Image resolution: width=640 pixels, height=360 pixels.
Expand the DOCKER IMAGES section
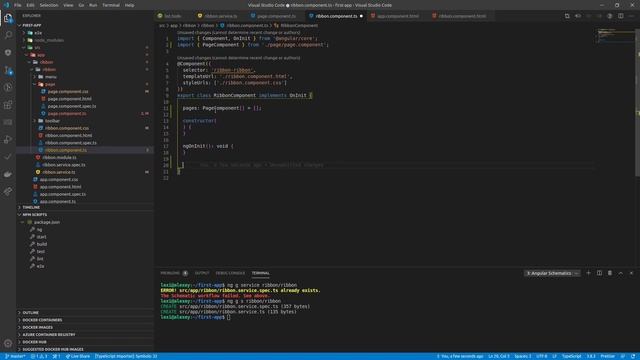click(38, 327)
